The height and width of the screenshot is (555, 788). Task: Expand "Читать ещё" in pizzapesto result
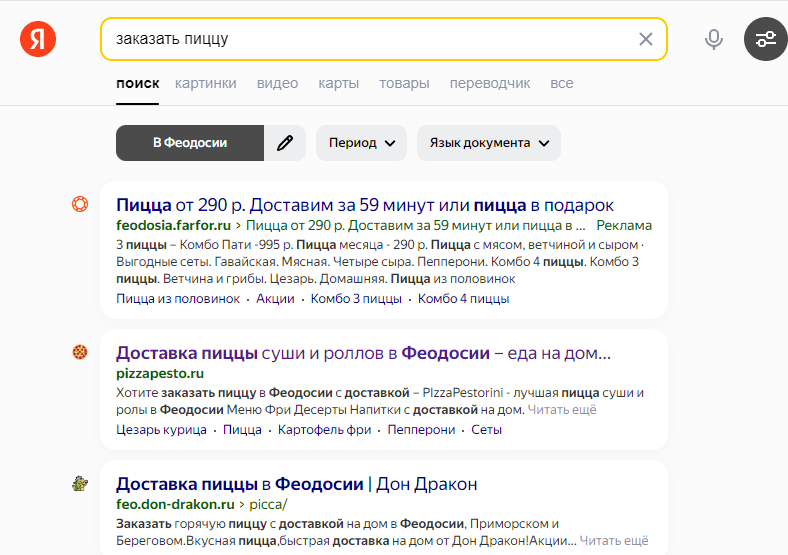[561, 409]
